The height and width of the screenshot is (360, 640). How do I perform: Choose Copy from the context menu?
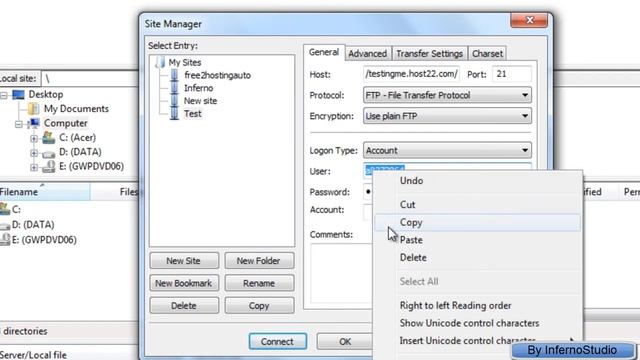478,222
